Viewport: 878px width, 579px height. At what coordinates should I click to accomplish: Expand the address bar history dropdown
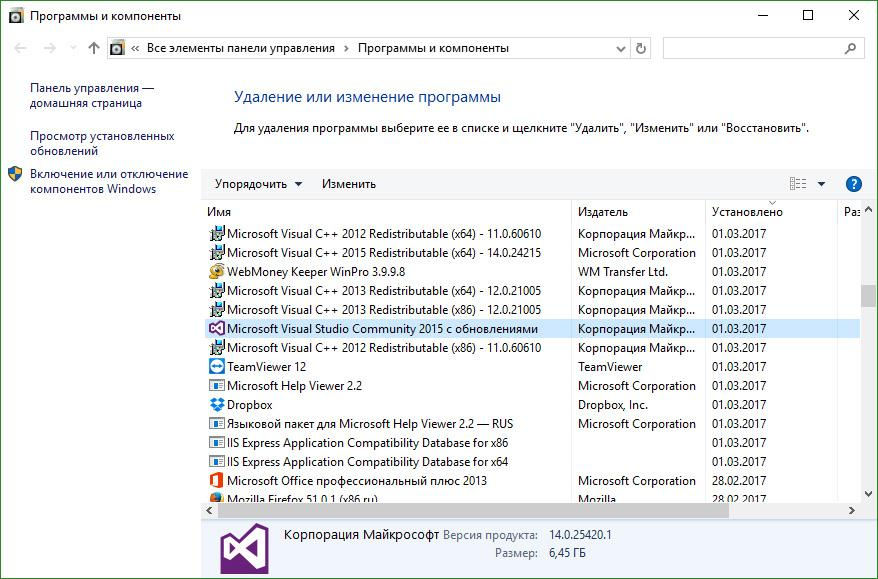[x=620, y=49]
